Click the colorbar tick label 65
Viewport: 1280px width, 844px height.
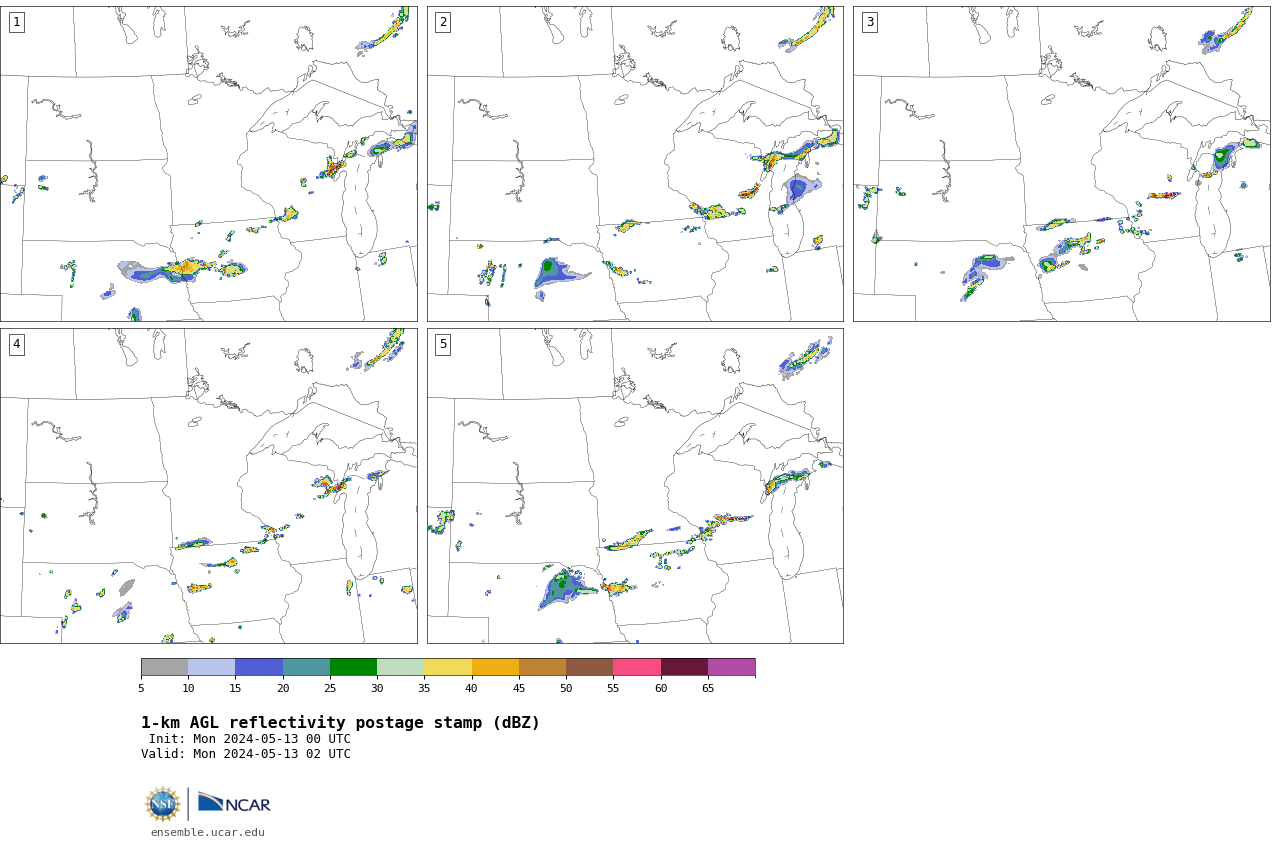tap(708, 688)
